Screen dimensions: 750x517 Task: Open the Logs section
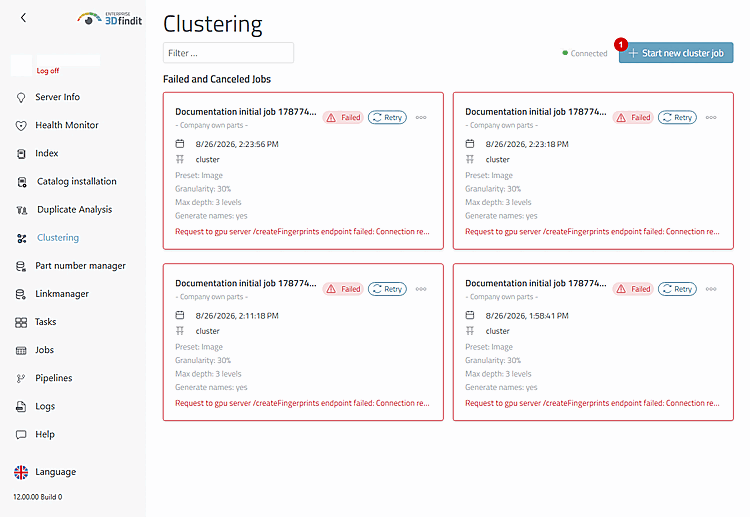pos(45,407)
